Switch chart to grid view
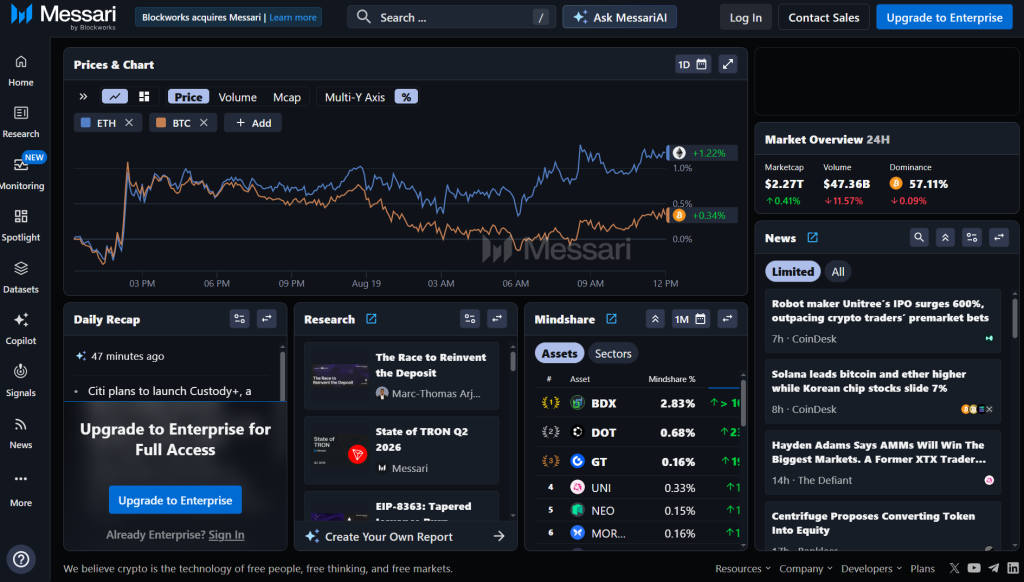1024x582 pixels. pyautogui.click(x=144, y=97)
